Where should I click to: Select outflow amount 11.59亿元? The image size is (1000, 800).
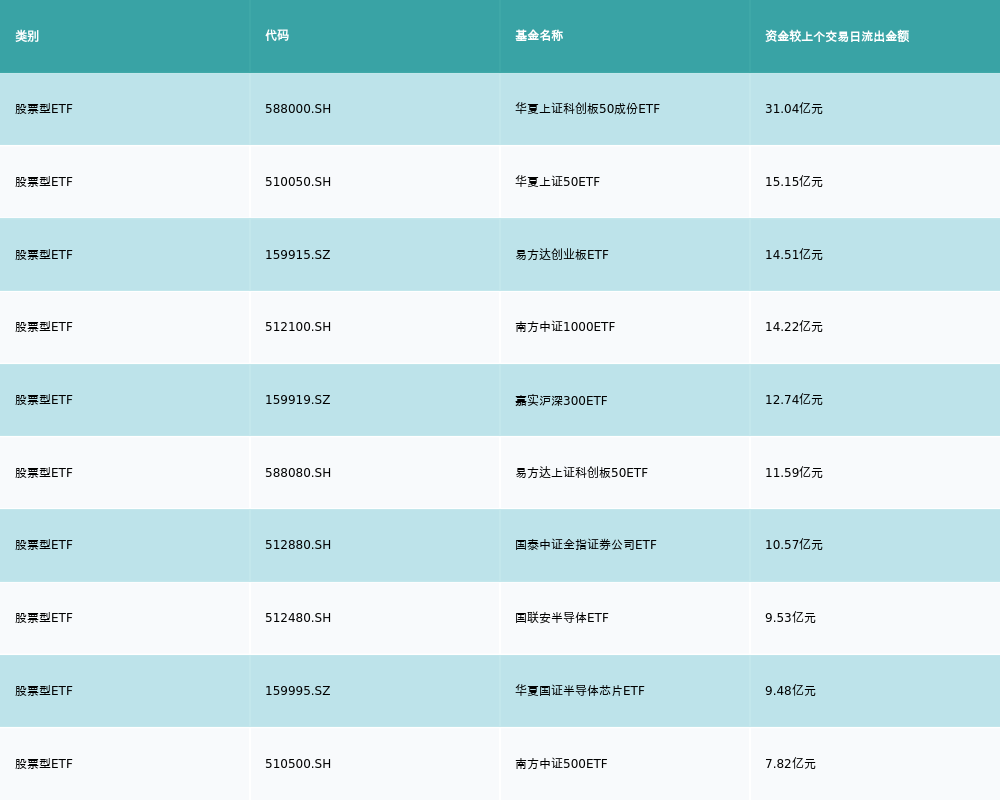click(x=793, y=473)
